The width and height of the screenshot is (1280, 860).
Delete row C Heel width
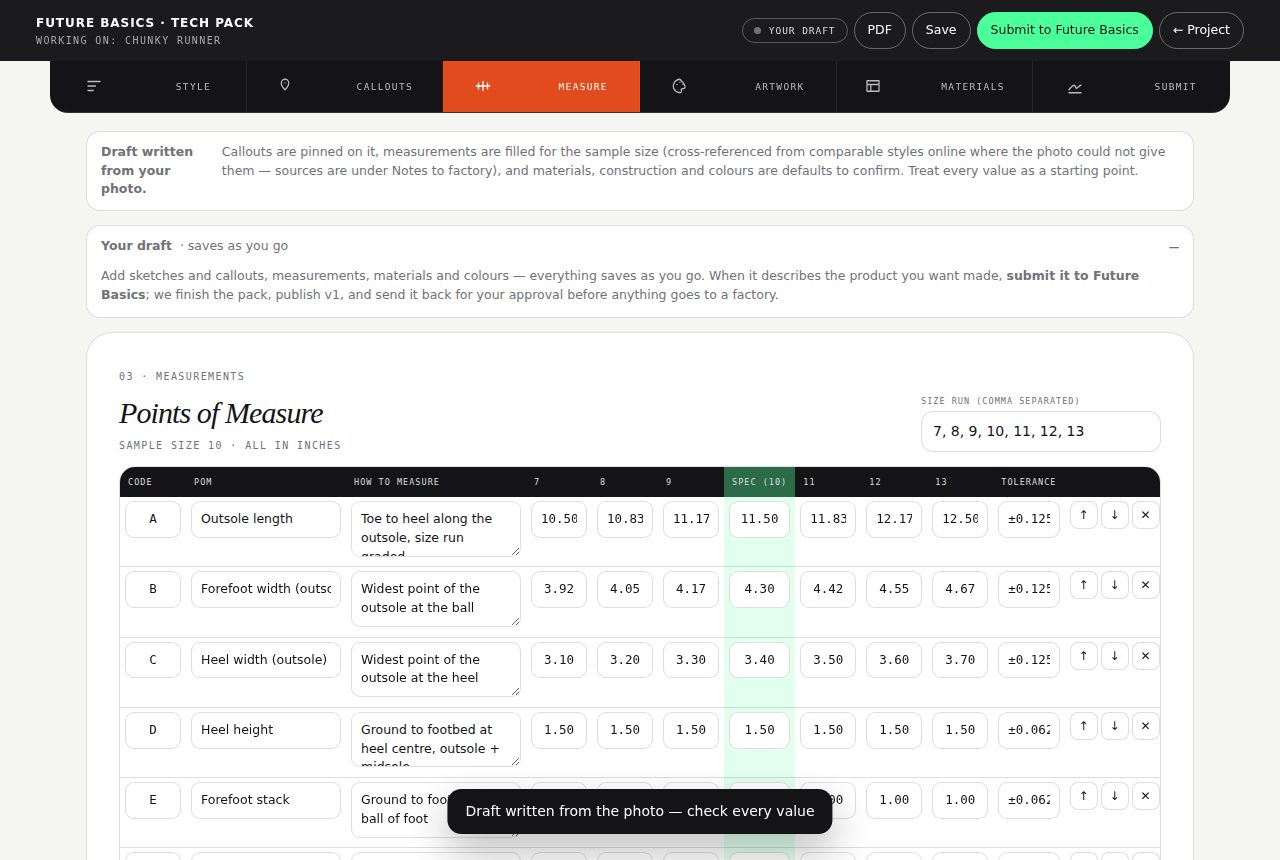click(x=1146, y=656)
